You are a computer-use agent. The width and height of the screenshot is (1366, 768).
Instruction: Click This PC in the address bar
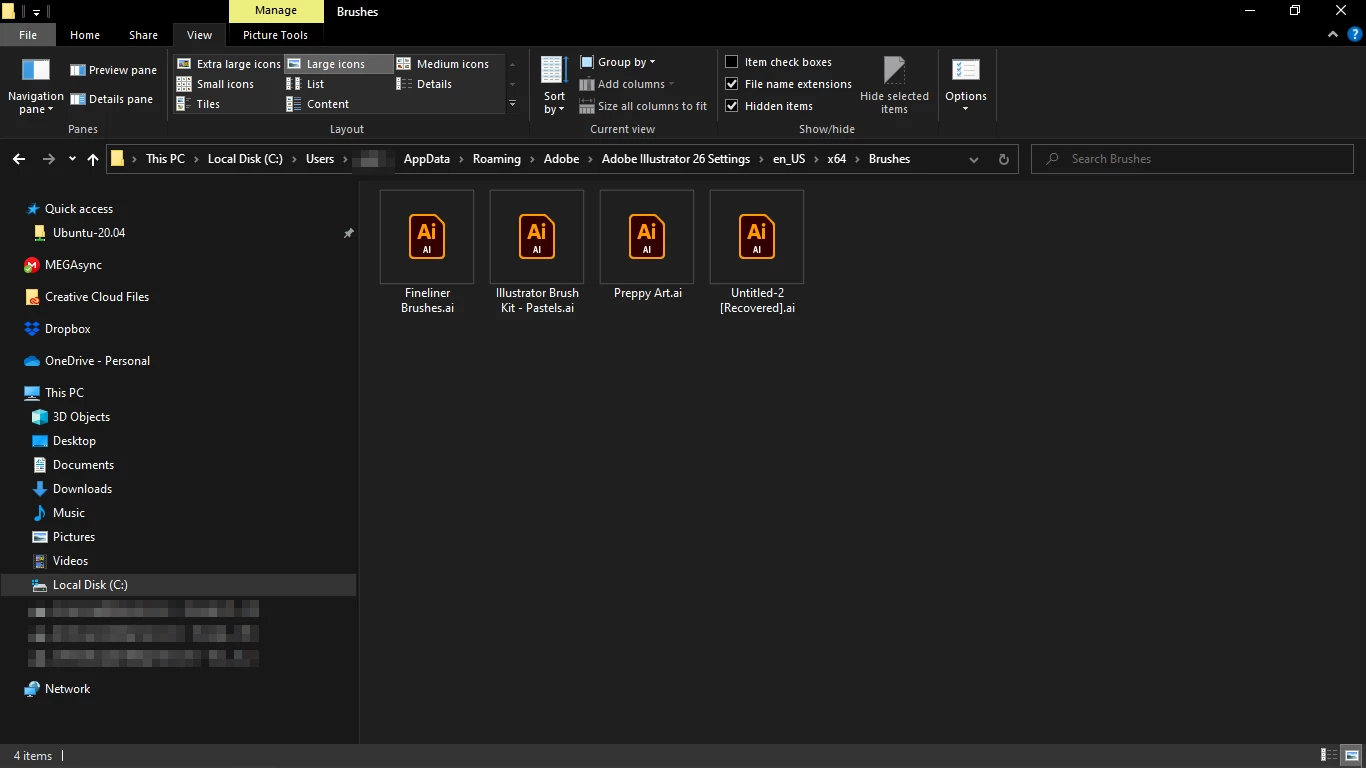165,159
